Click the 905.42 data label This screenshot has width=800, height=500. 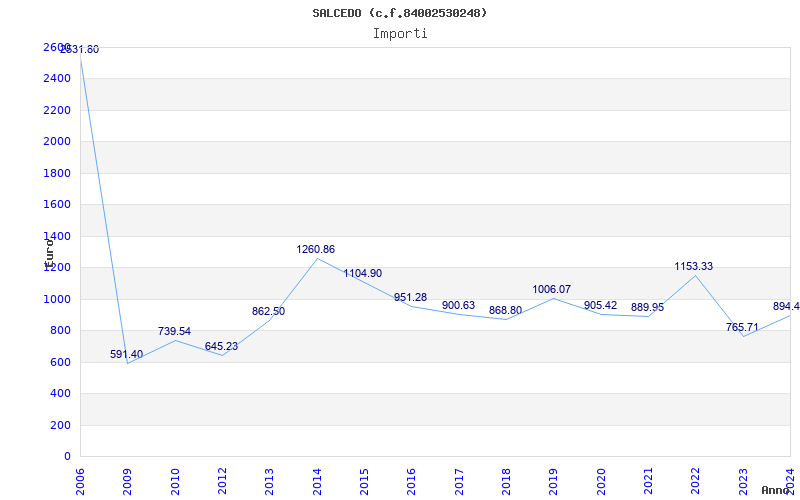[x=601, y=306]
